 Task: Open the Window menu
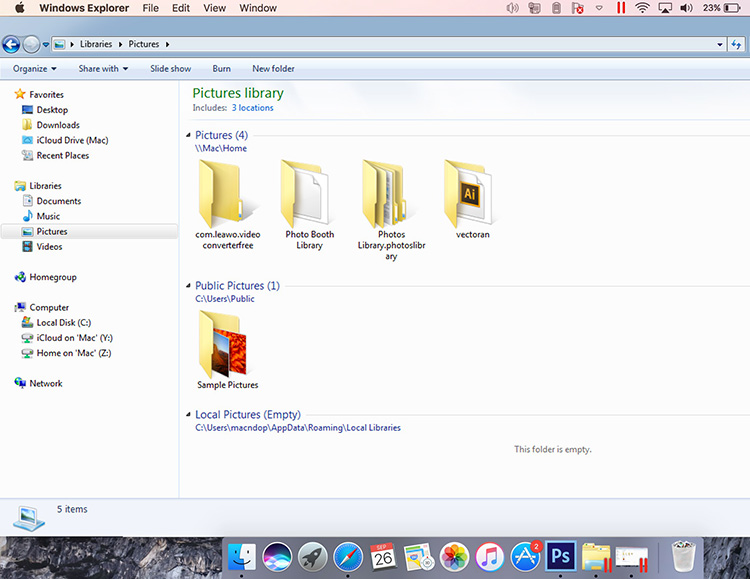[258, 8]
